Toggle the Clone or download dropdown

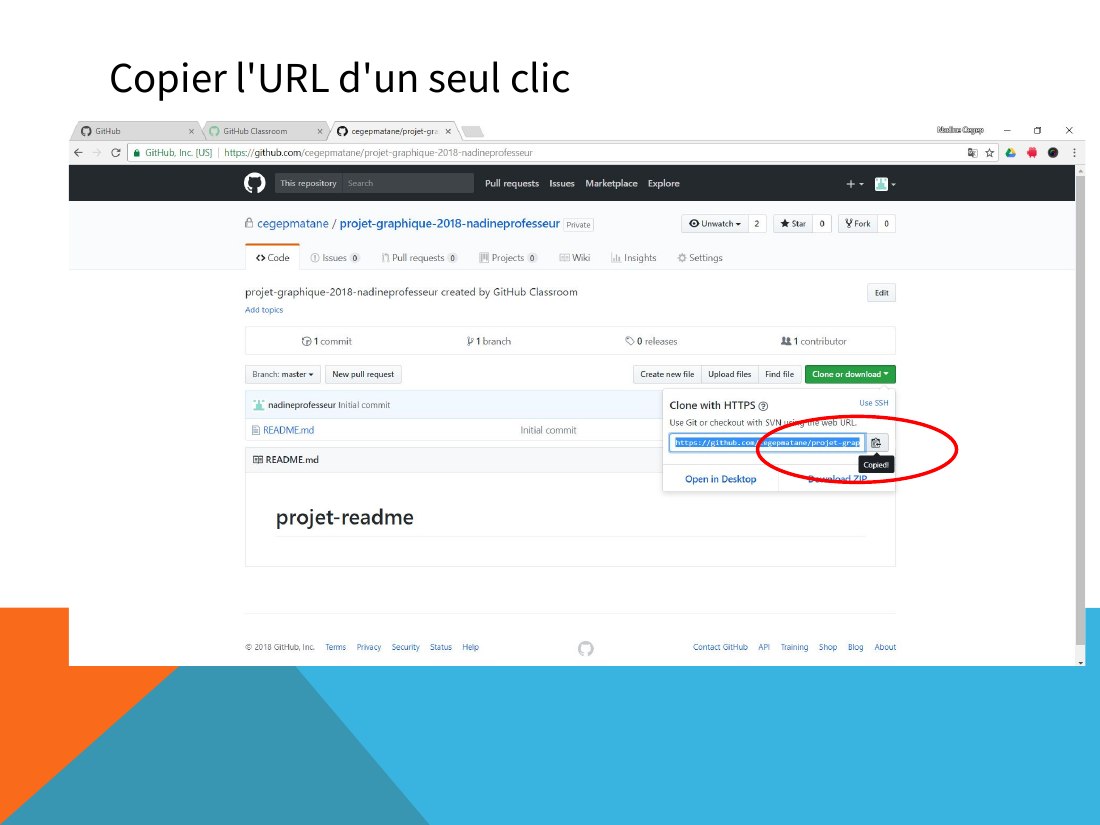[x=850, y=375]
